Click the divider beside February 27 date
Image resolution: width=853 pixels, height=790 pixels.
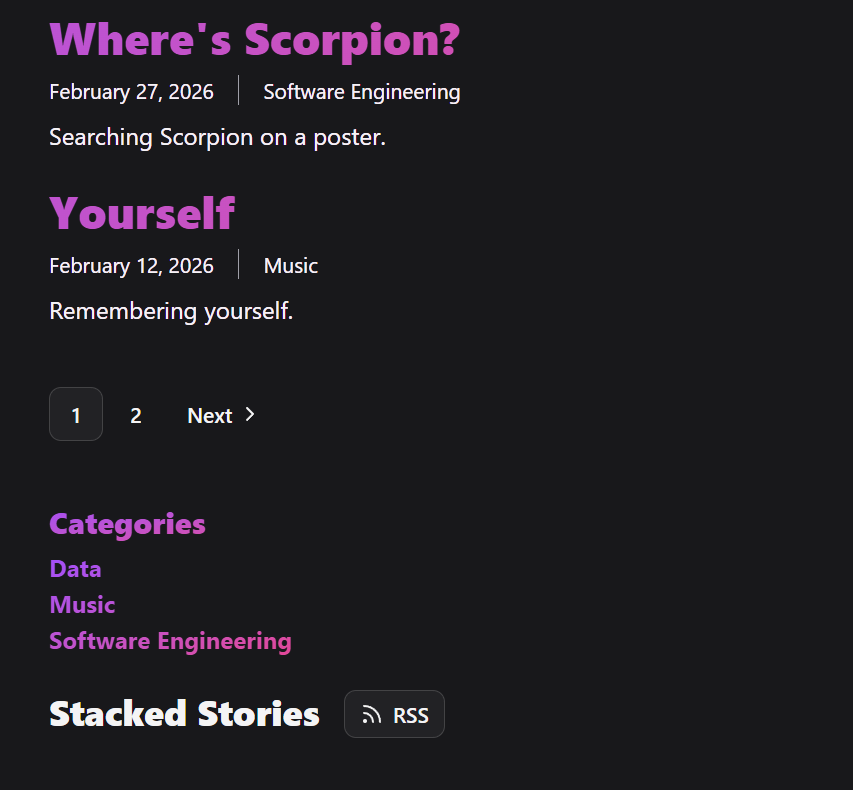239,90
